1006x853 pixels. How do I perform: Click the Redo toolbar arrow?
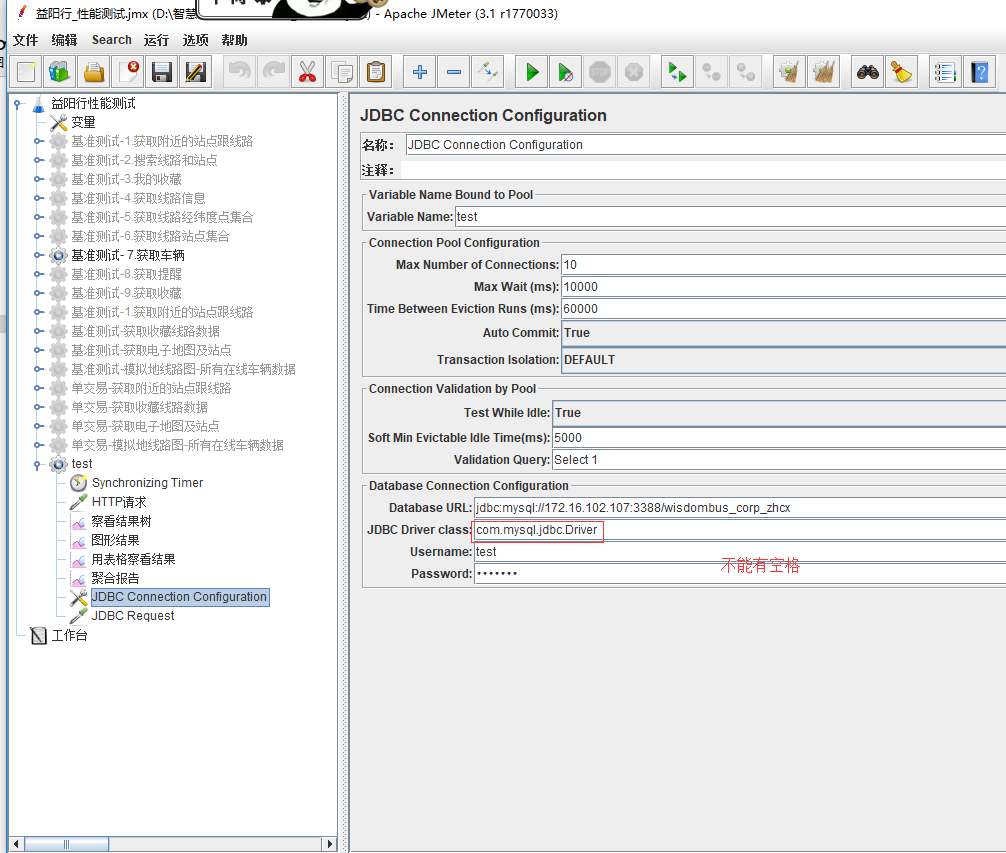(x=274, y=72)
